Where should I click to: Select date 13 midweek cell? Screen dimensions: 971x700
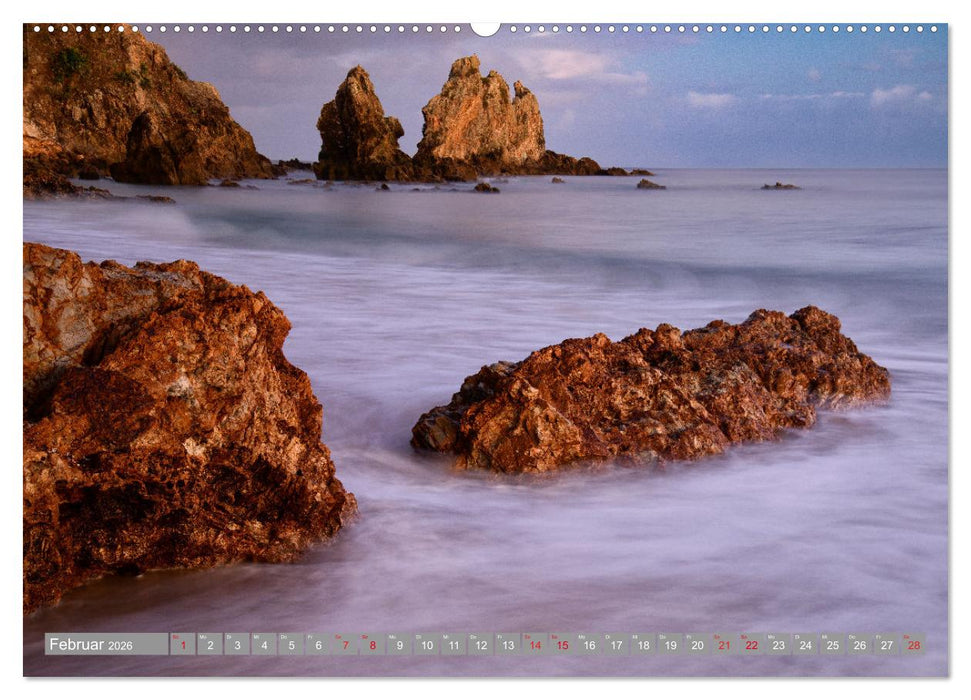pyautogui.click(x=507, y=644)
